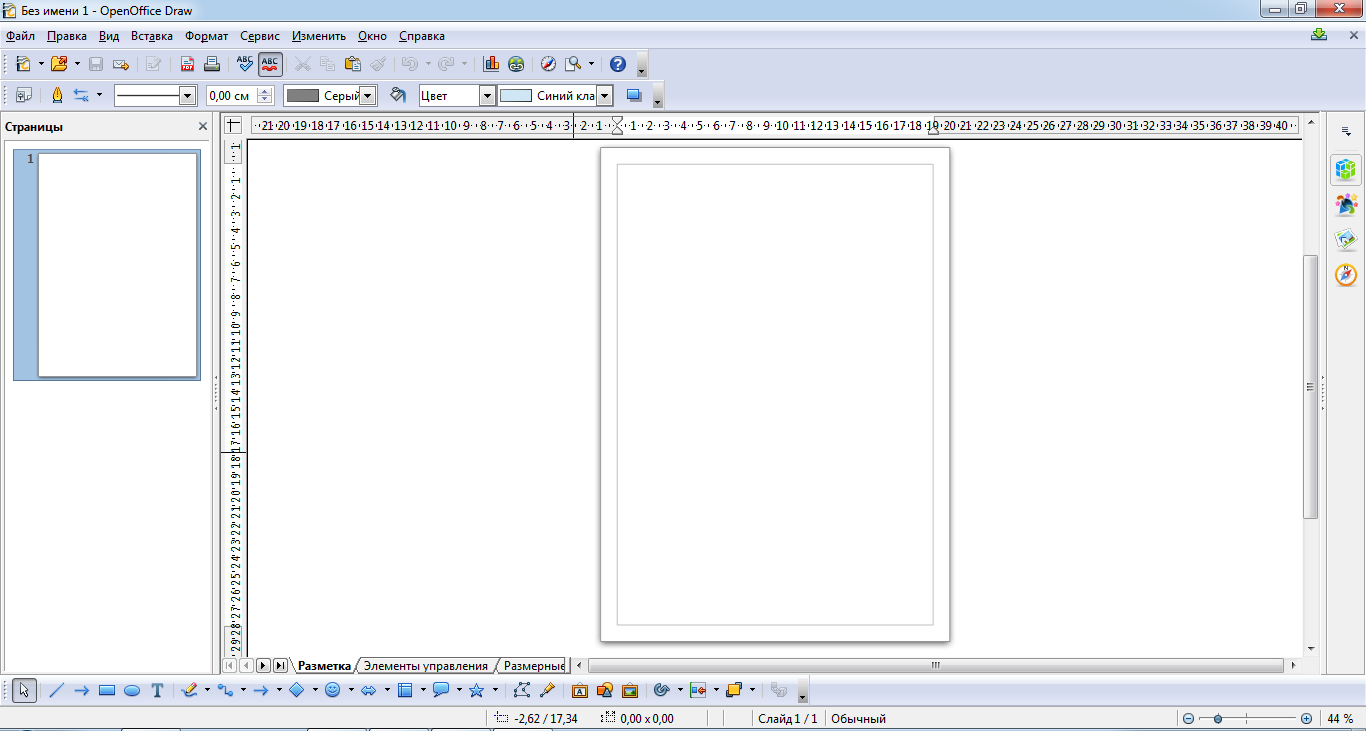Toggle the shadow button
The height and width of the screenshot is (731, 1366).
tap(633, 96)
